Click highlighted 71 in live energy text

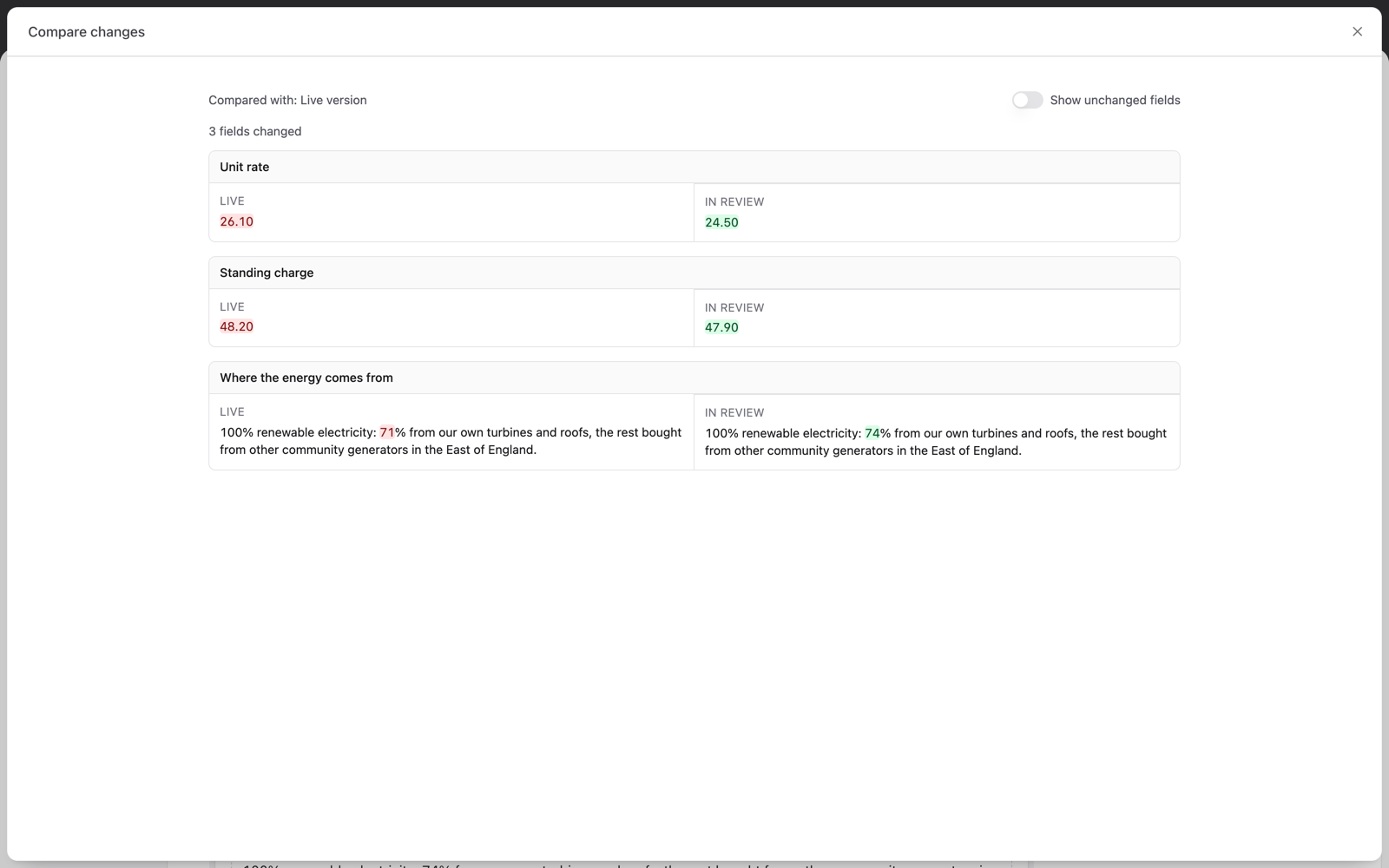pyautogui.click(x=387, y=432)
